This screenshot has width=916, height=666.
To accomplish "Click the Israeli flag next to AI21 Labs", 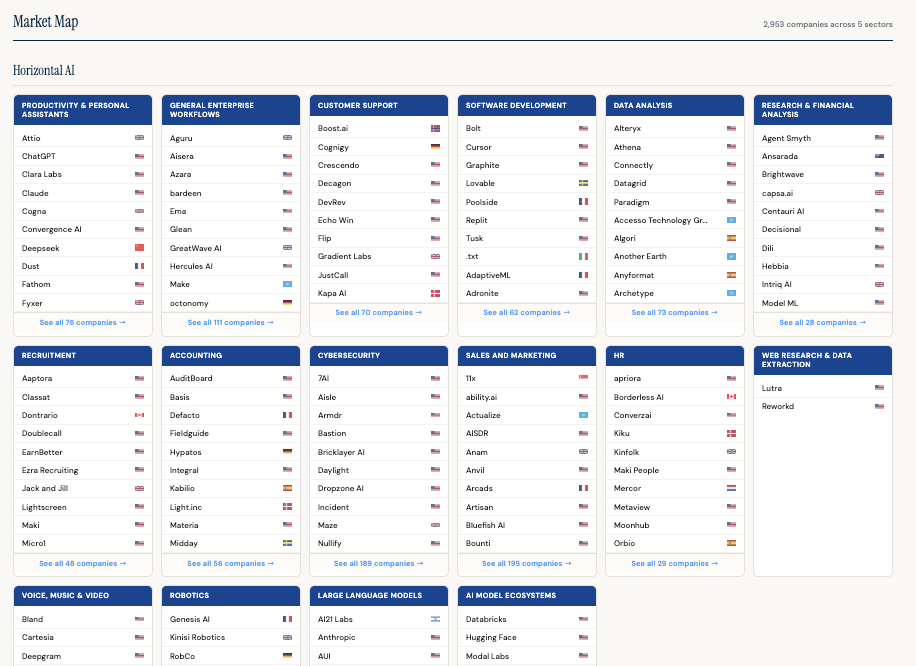I will (434, 618).
